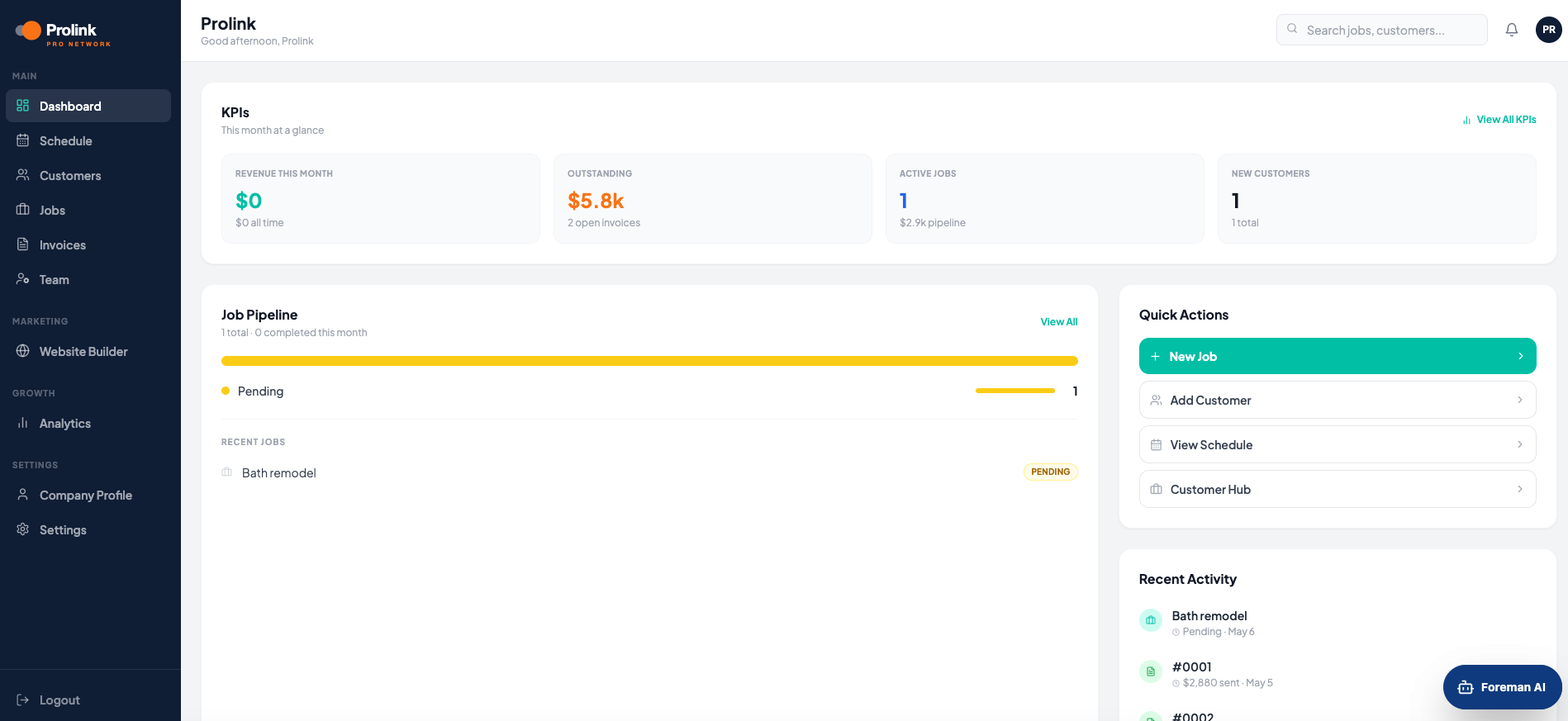Click the Company Profile person icon
Image resolution: width=1568 pixels, height=721 pixels.
point(23,495)
